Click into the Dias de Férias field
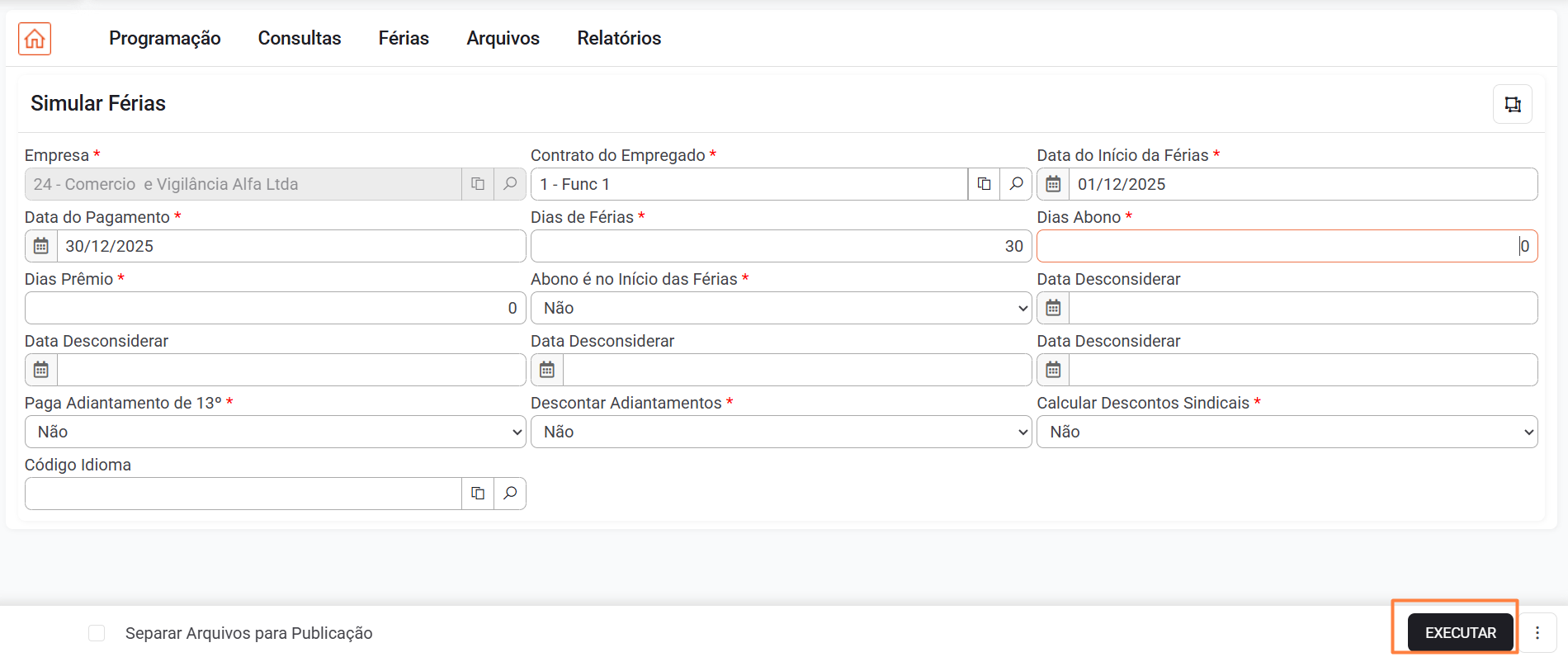The image size is (1568, 657). click(x=780, y=246)
